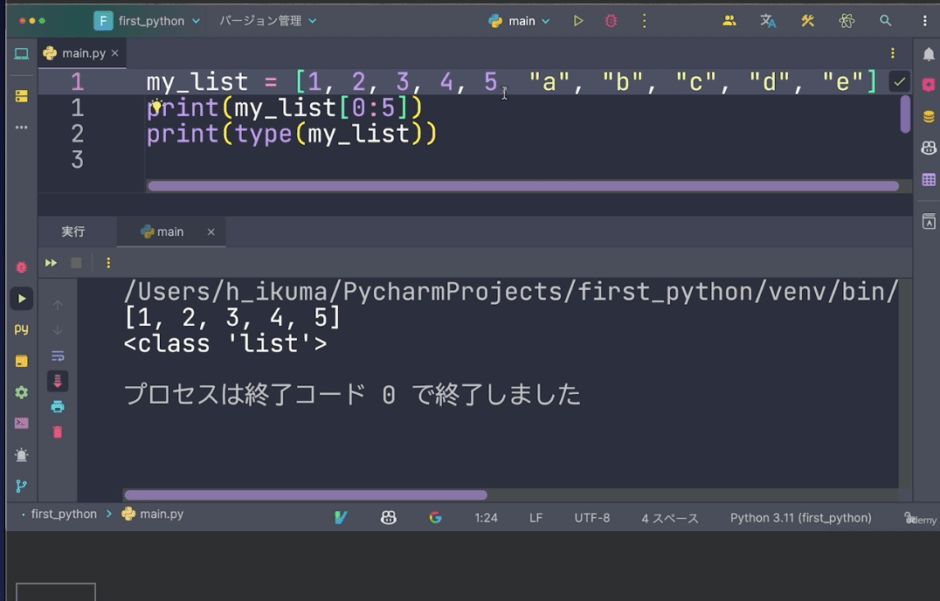Image resolution: width=940 pixels, height=601 pixels.
Task: Show more tool windows ellipsis
Action: [x=22, y=127]
